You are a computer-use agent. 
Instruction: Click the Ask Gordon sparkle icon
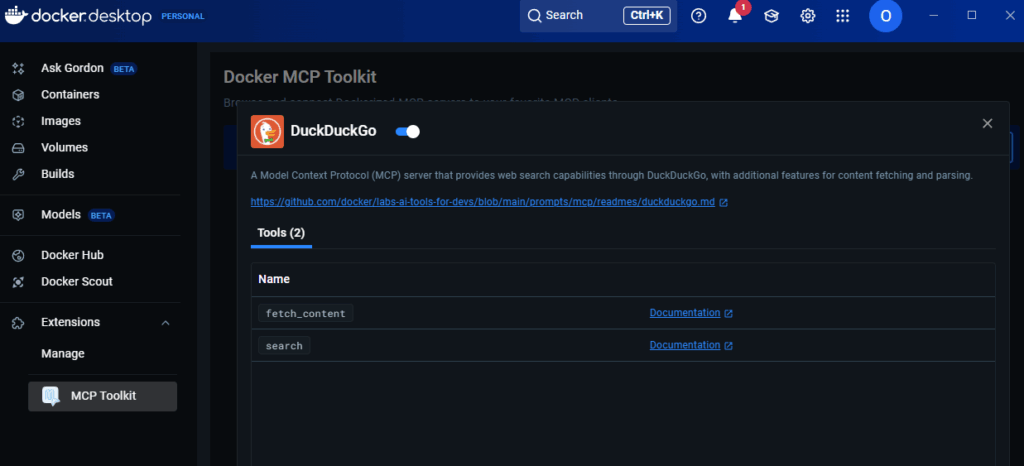(x=18, y=69)
